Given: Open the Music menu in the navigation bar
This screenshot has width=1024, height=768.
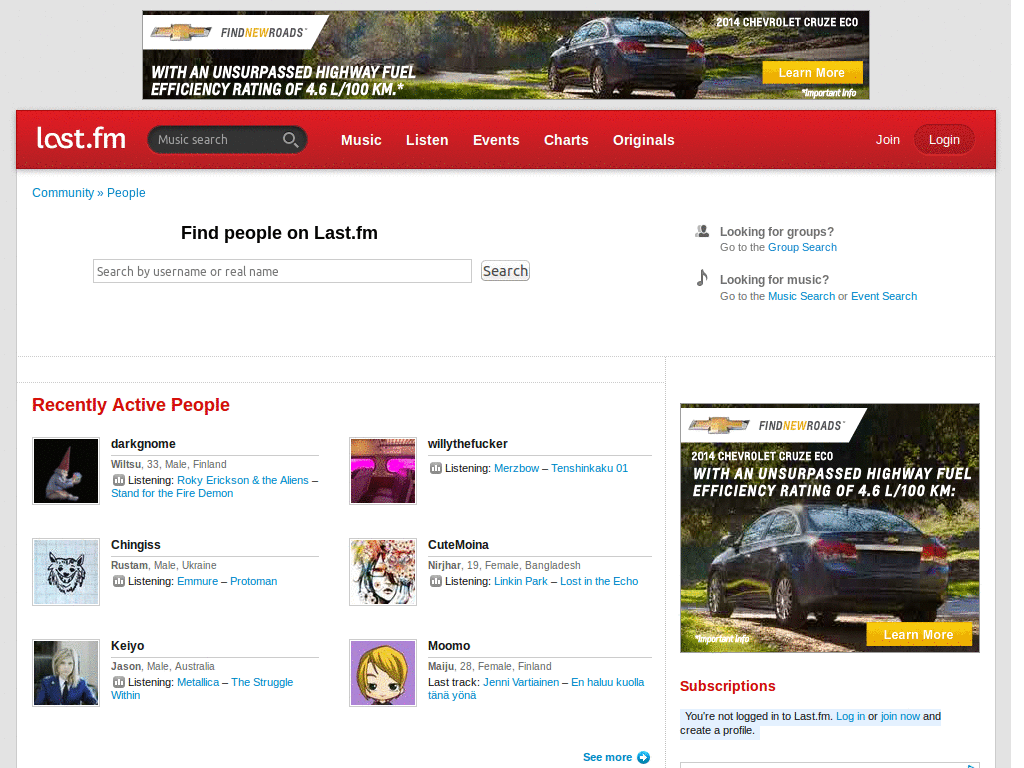Looking at the screenshot, I should tap(361, 140).
